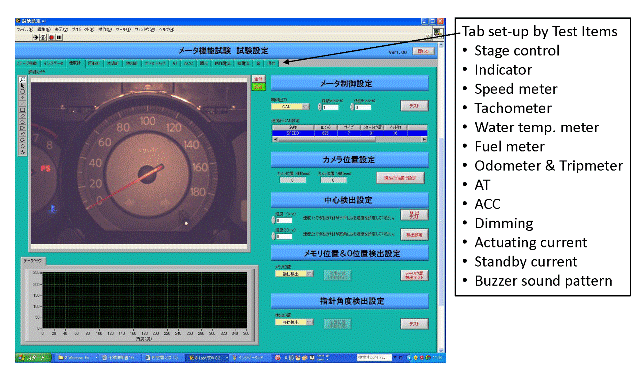Screen dimensions: 640x378
Task: Open the 表示 (View) menu
Action: pyautogui.click(x=62, y=29)
